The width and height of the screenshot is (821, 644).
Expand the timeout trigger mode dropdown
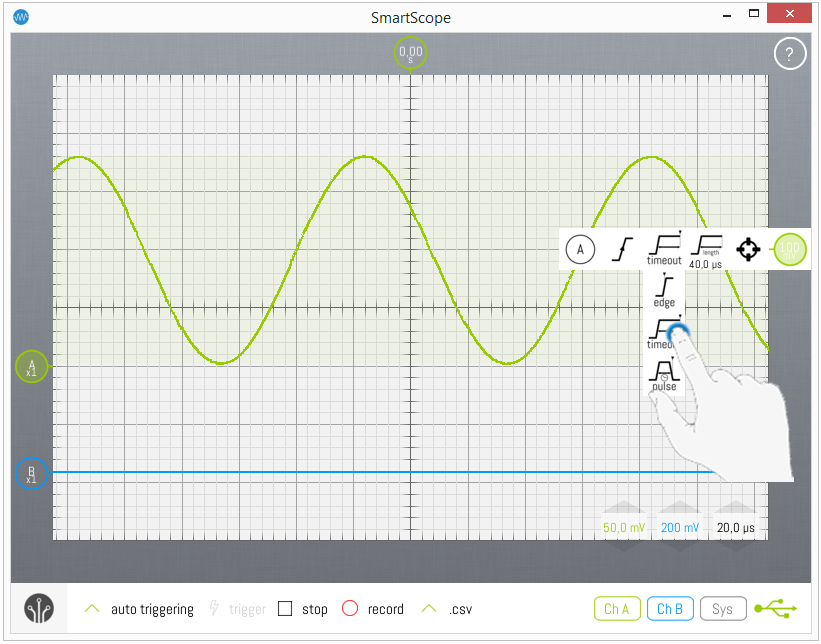pyautogui.click(x=664, y=248)
